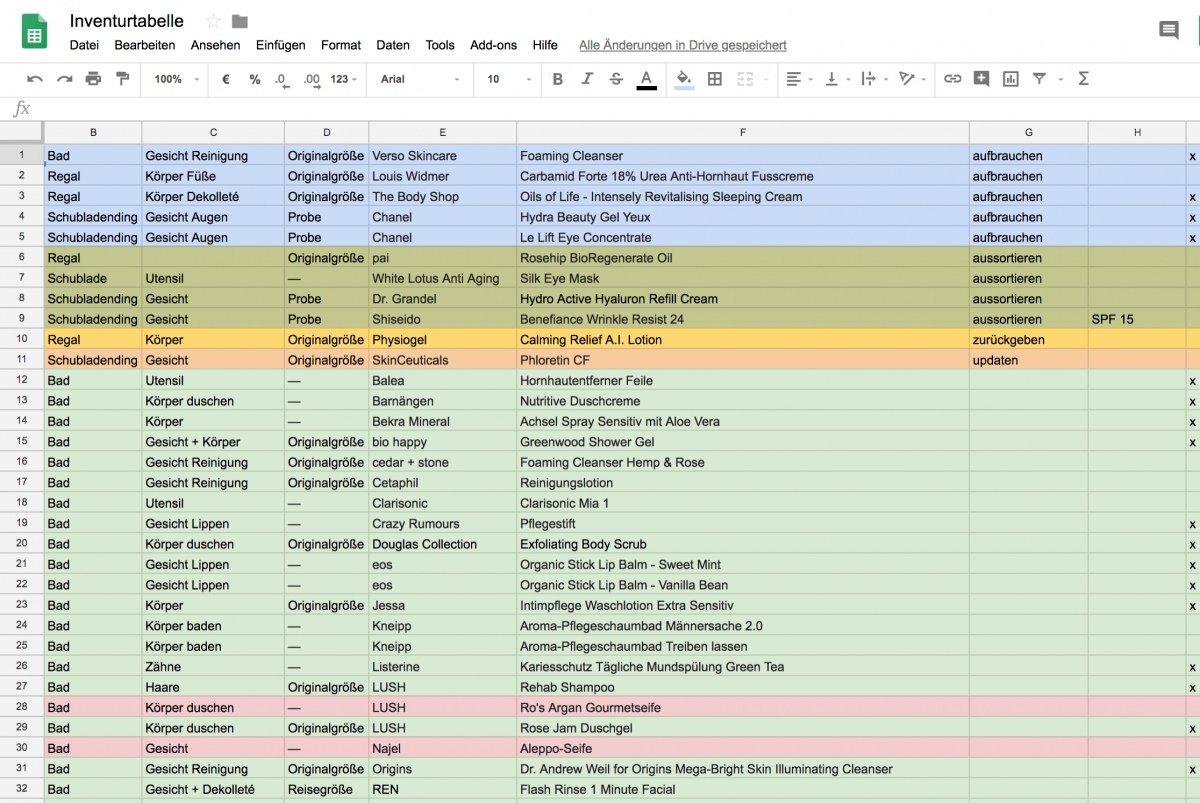This screenshot has height=803, width=1200.
Task: Click the filter funnel icon
Action: point(1039,79)
